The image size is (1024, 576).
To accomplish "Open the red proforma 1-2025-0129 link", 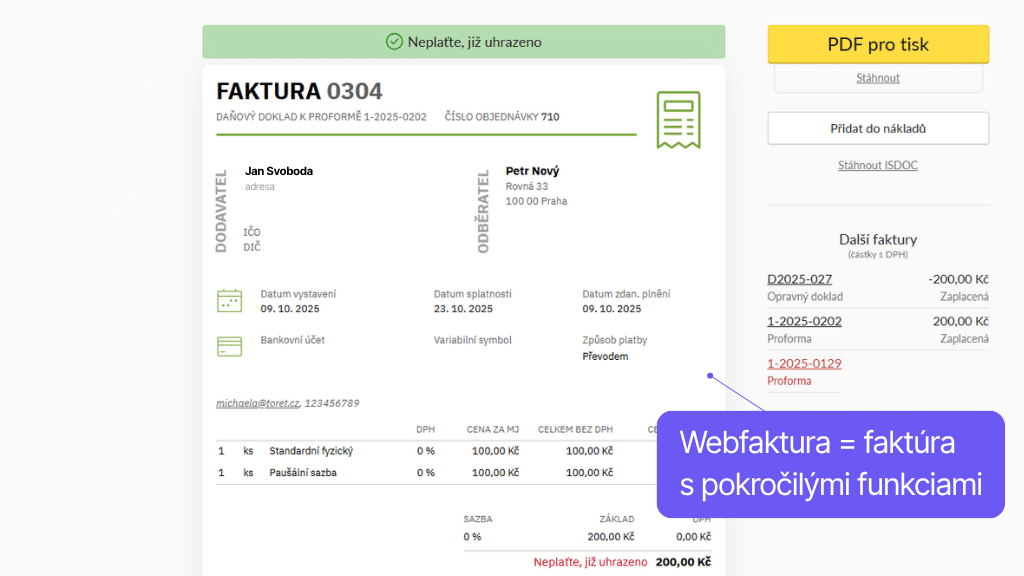I will click(x=804, y=363).
